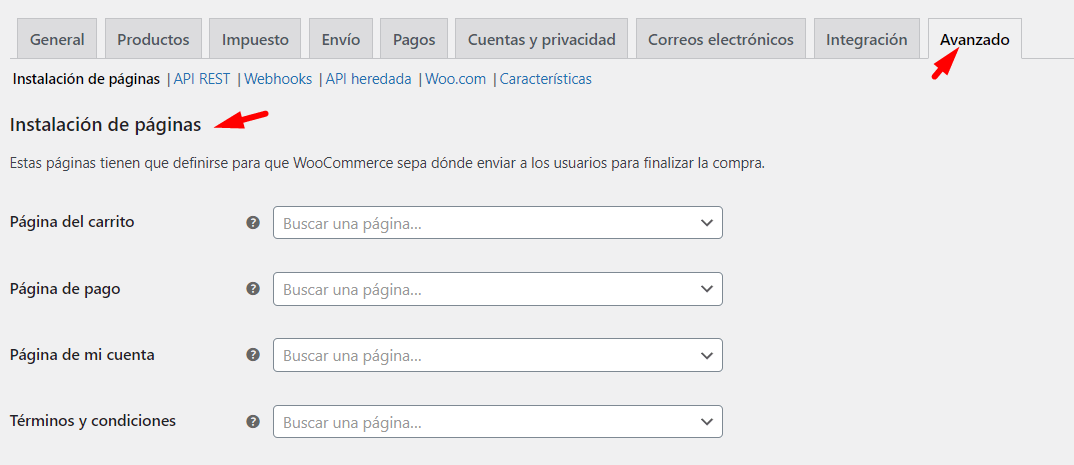
Task: Go to the Webhooks link
Action: coord(278,79)
